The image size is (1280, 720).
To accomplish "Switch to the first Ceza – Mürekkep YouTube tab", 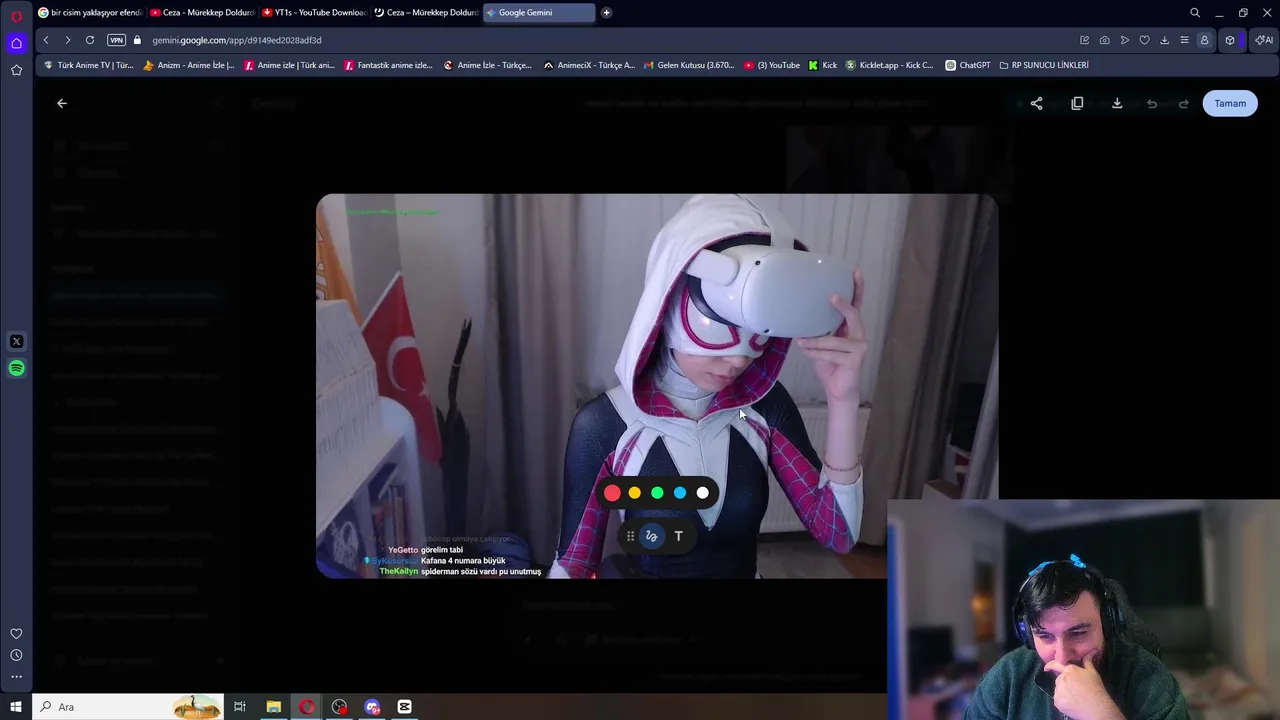I will click(x=203, y=13).
